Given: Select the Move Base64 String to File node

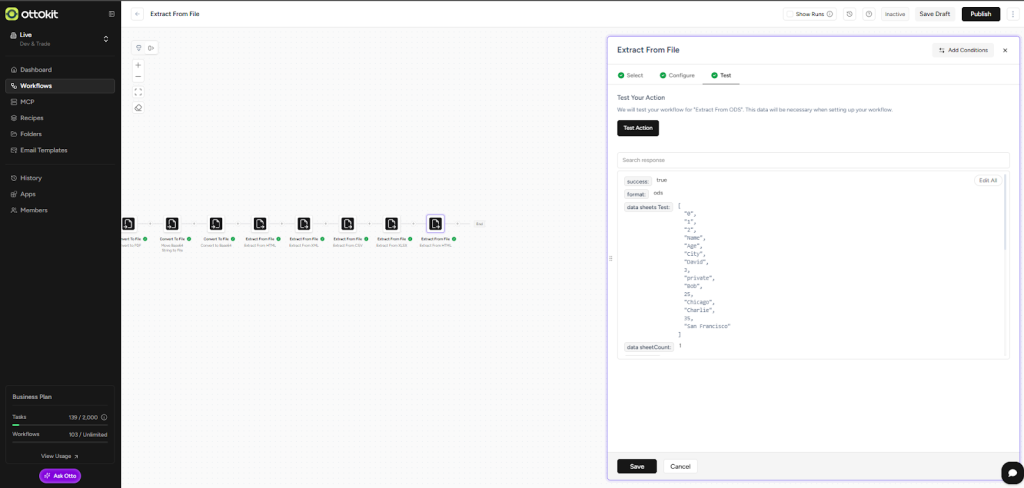Looking at the screenshot, I should pos(172,224).
